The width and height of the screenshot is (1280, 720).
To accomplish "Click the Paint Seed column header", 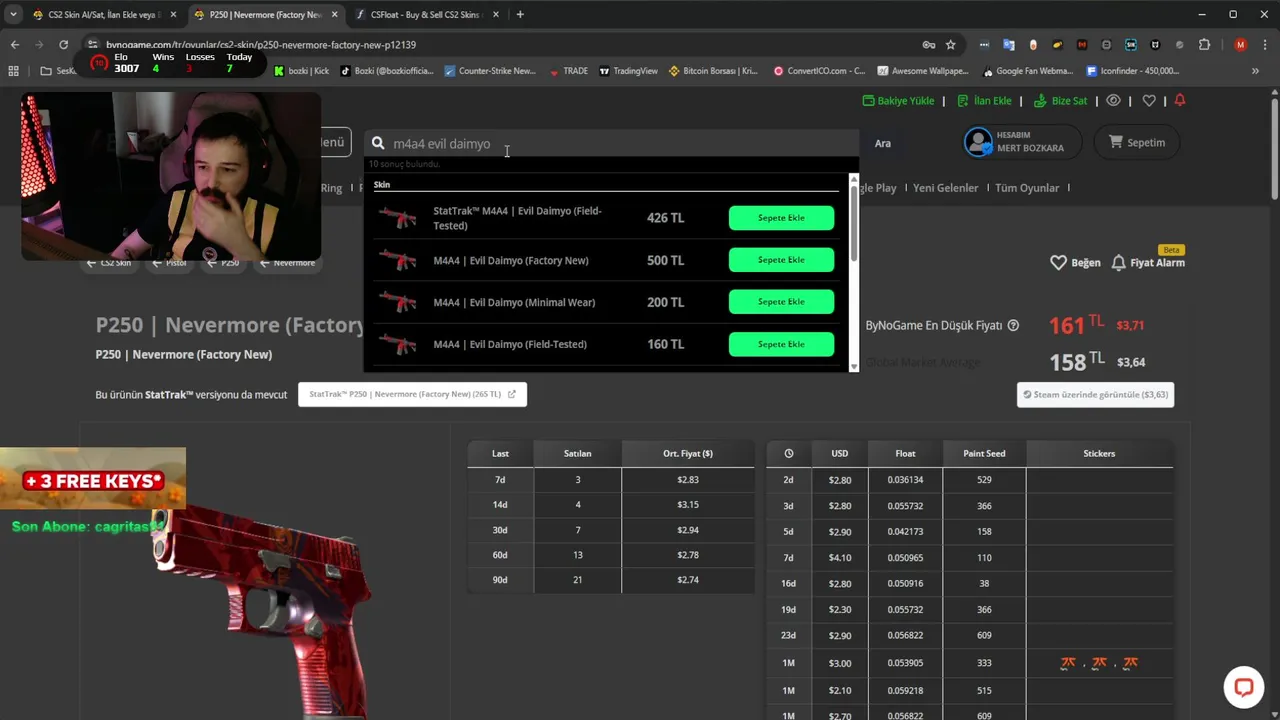I will [x=984, y=454].
